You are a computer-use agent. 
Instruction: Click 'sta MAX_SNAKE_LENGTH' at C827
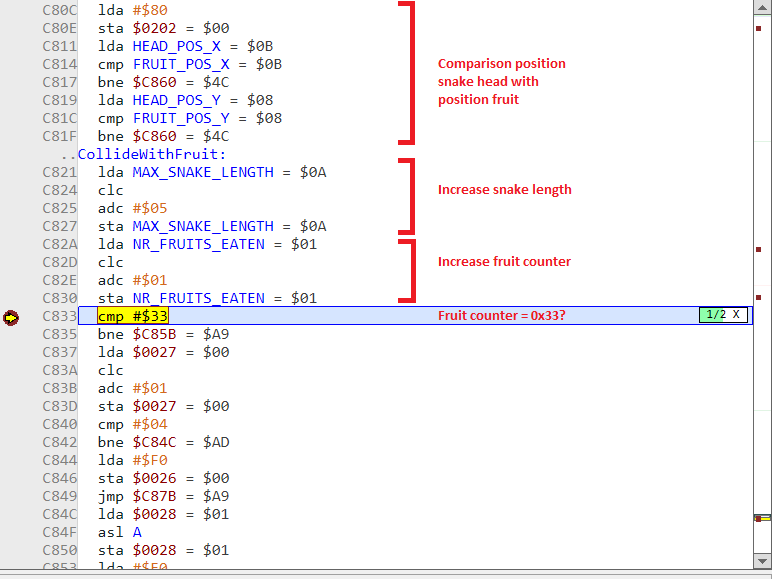tap(212, 226)
